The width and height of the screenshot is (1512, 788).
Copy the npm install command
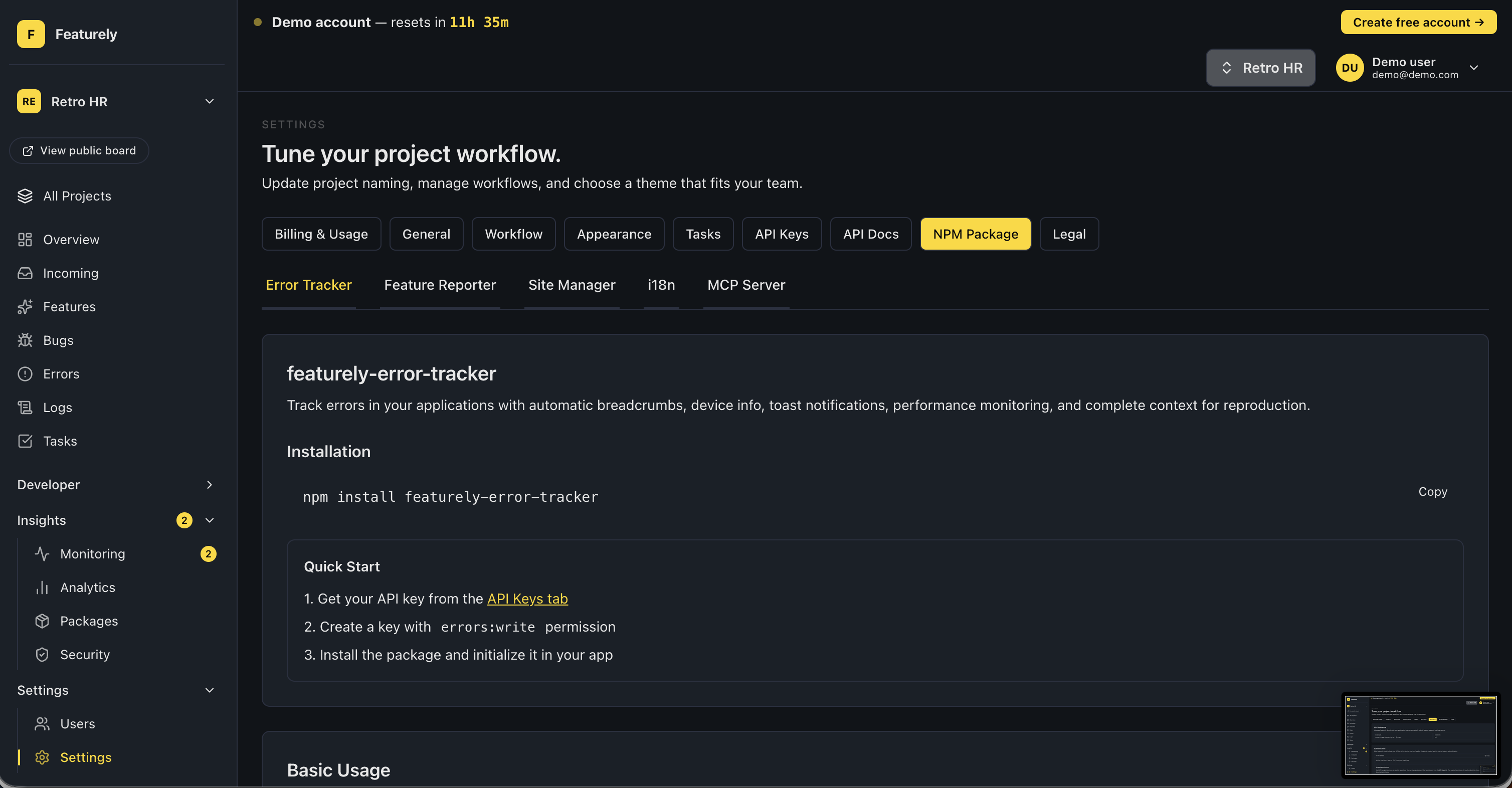point(1432,492)
